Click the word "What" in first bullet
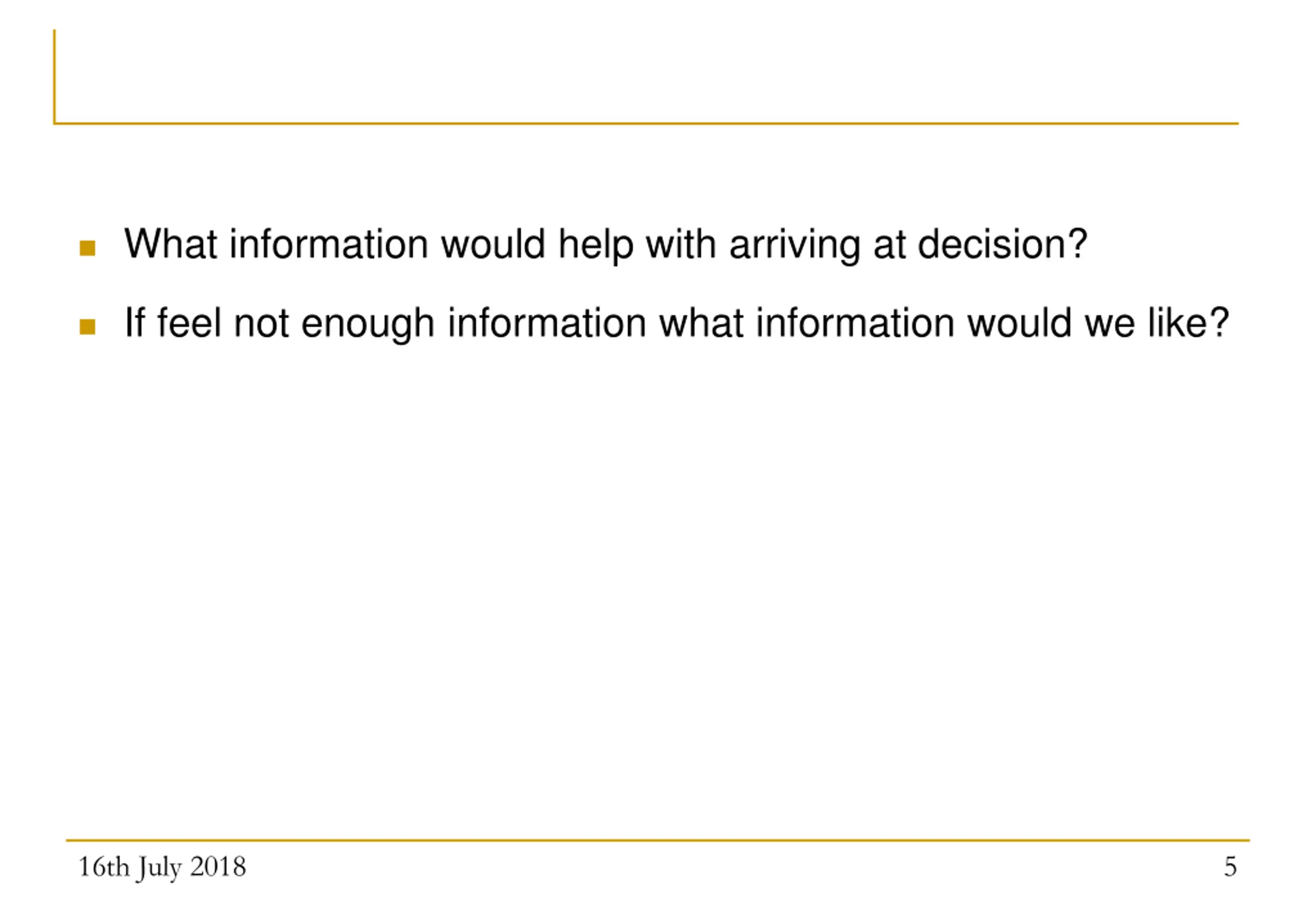 pyautogui.click(x=171, y=244)
